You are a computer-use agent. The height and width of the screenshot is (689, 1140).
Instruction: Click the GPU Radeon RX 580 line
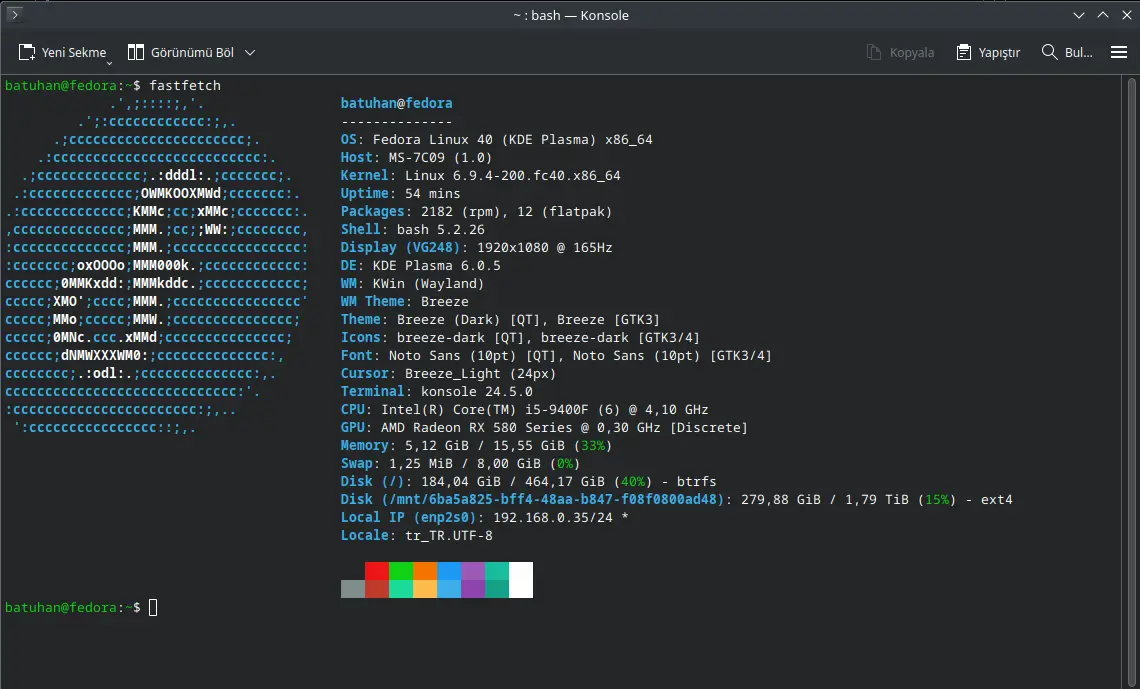pyautogui.click(x=544, y=427)
